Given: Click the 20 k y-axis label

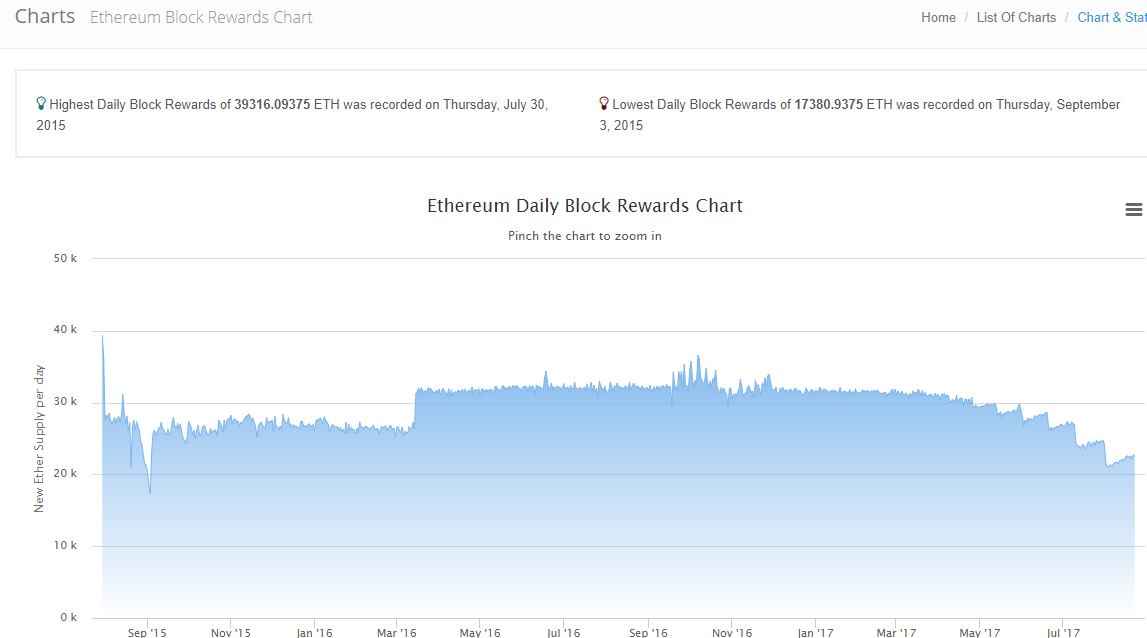Looking at the screenshot, I should (65, 473).
